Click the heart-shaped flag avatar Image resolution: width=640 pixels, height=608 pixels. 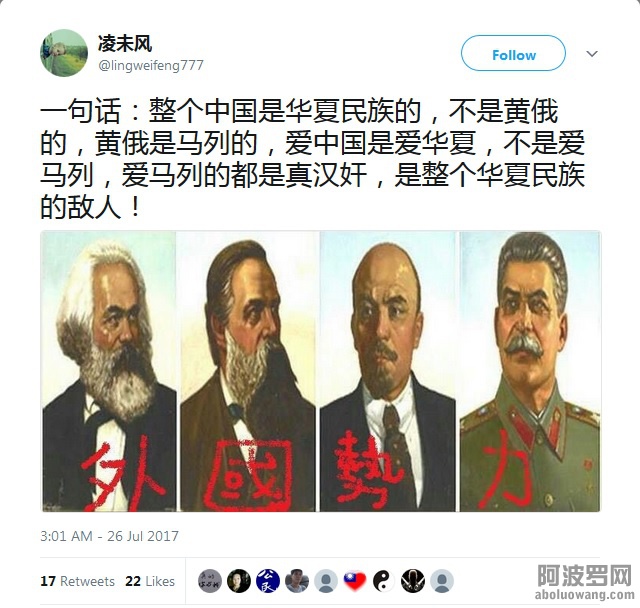coord(355,581)
